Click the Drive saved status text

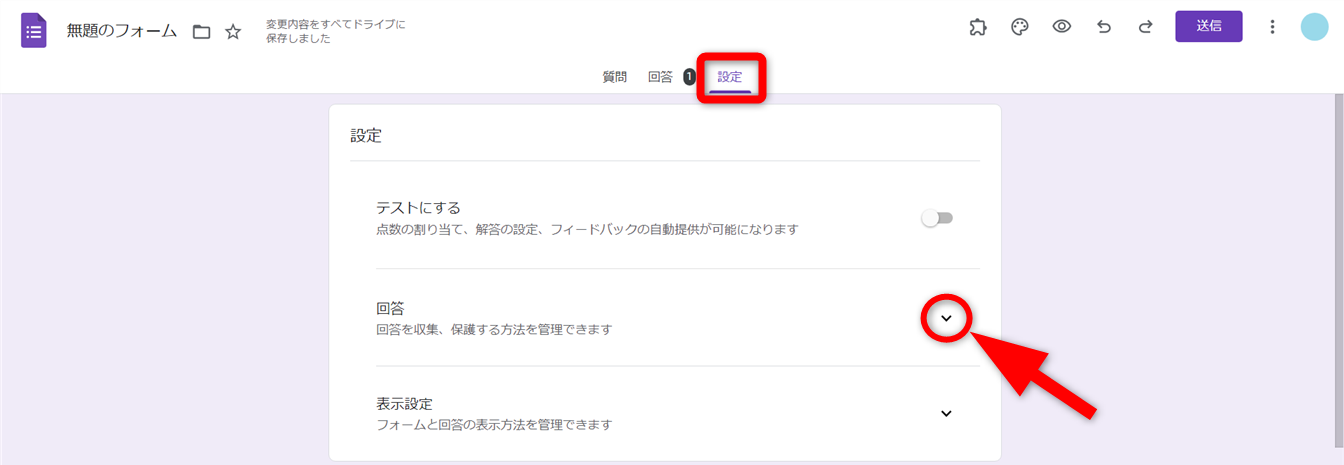pos(335,31)
